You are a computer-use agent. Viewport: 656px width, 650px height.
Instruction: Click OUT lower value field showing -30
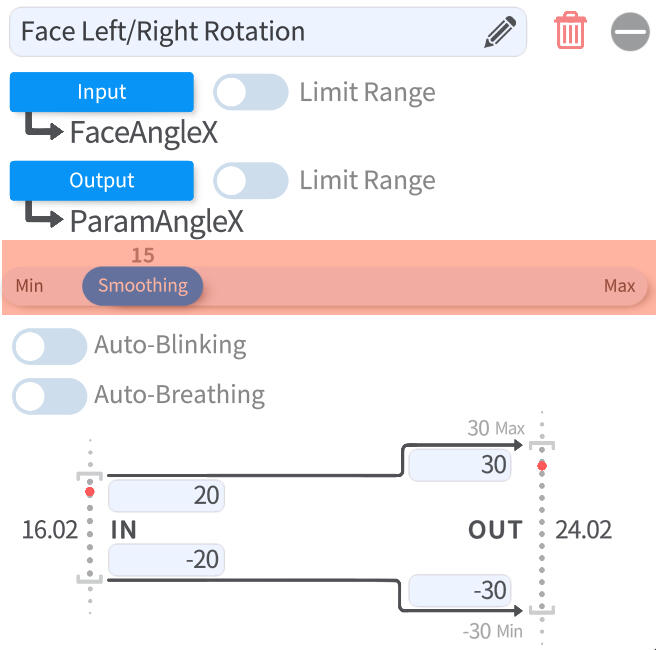click(460, 590)
